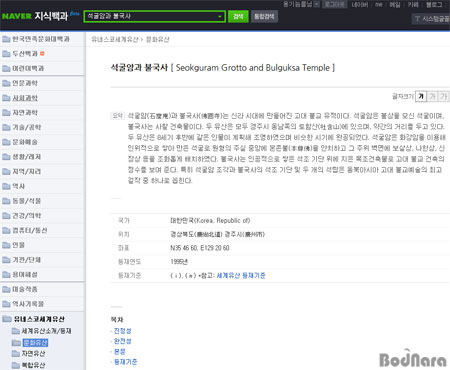450x370 pixels.
Task: Open the 세계유산 등재기준 link
Action: pos(241,275)
